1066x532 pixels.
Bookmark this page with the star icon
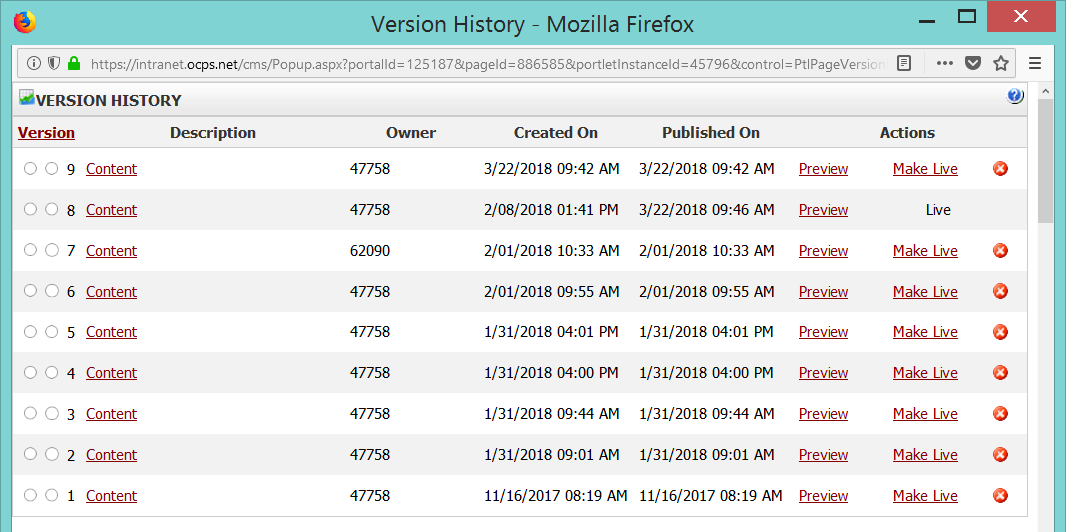[x=1000, y=63]
